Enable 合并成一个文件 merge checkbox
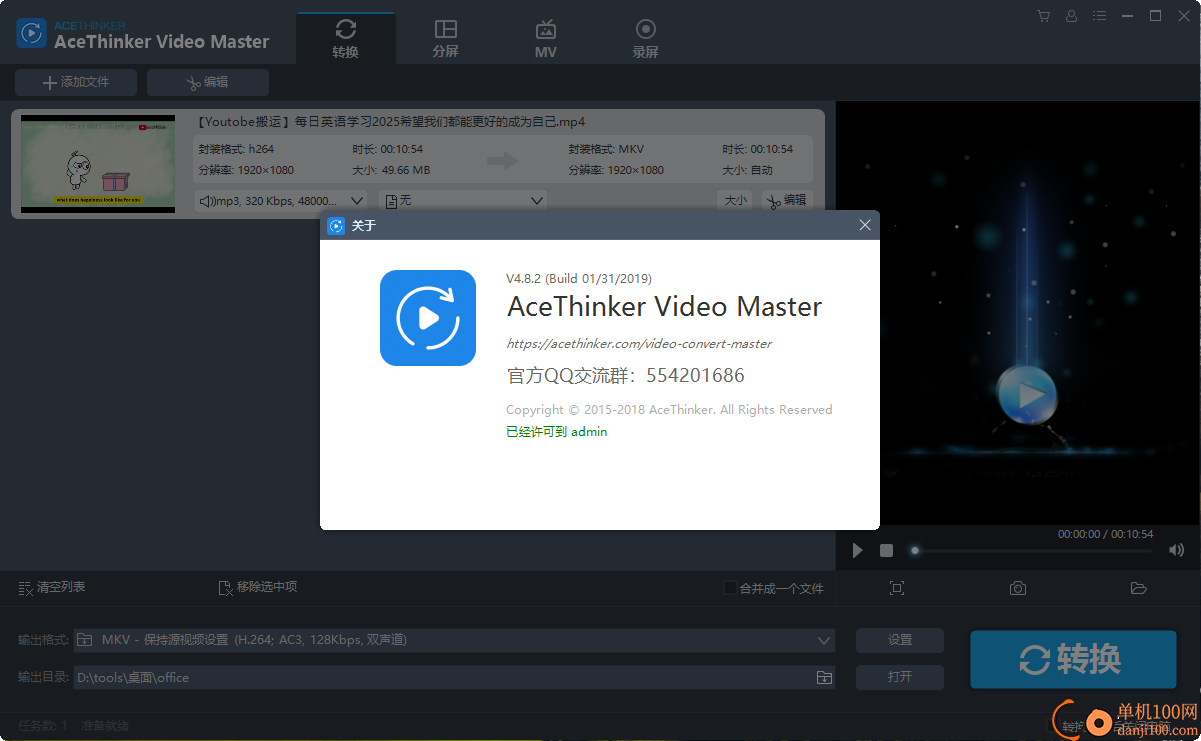The image size is (1201, 741). [x=730, y=588]
